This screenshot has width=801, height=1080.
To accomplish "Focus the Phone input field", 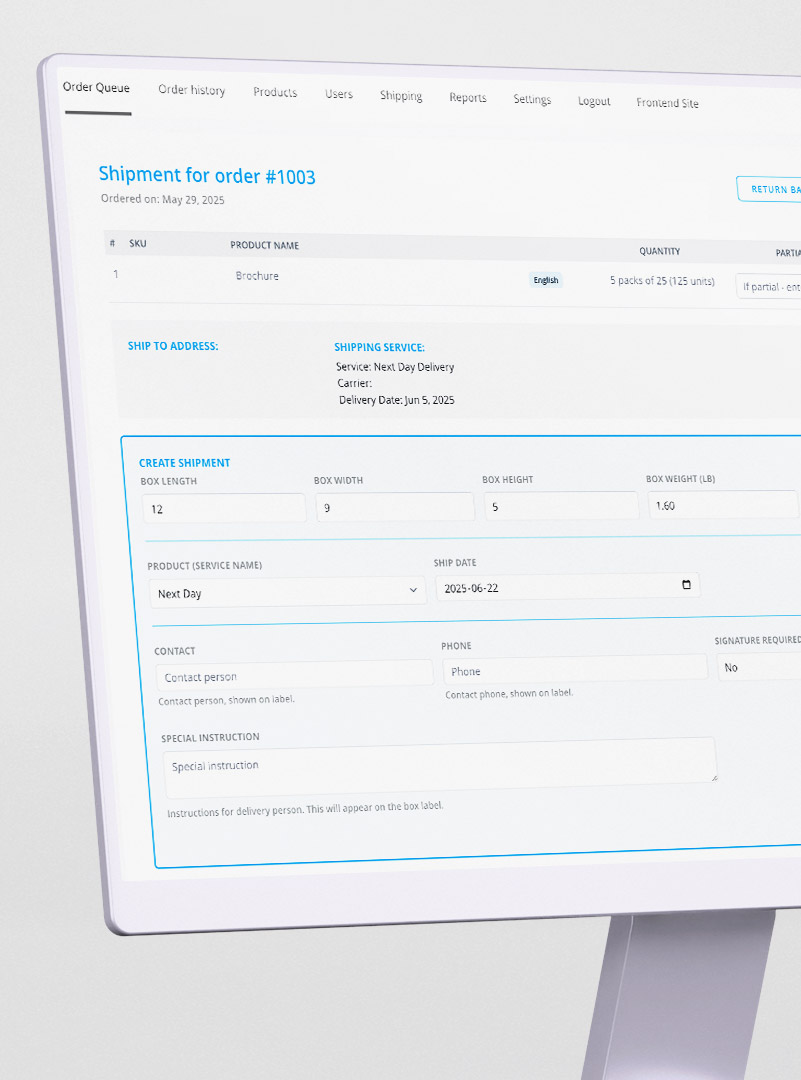I will [x=575, y=670].
